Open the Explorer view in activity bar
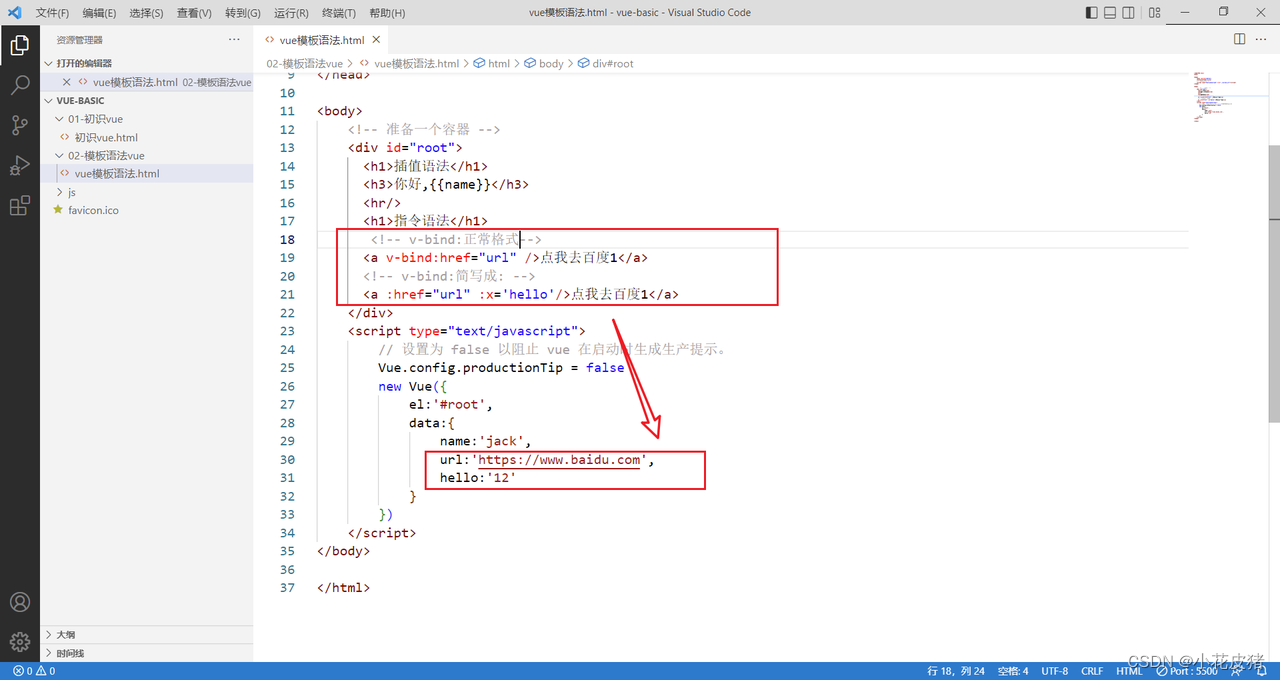Image resolution: width=1280 pixels, height=680 pixels. coord(19,45)
